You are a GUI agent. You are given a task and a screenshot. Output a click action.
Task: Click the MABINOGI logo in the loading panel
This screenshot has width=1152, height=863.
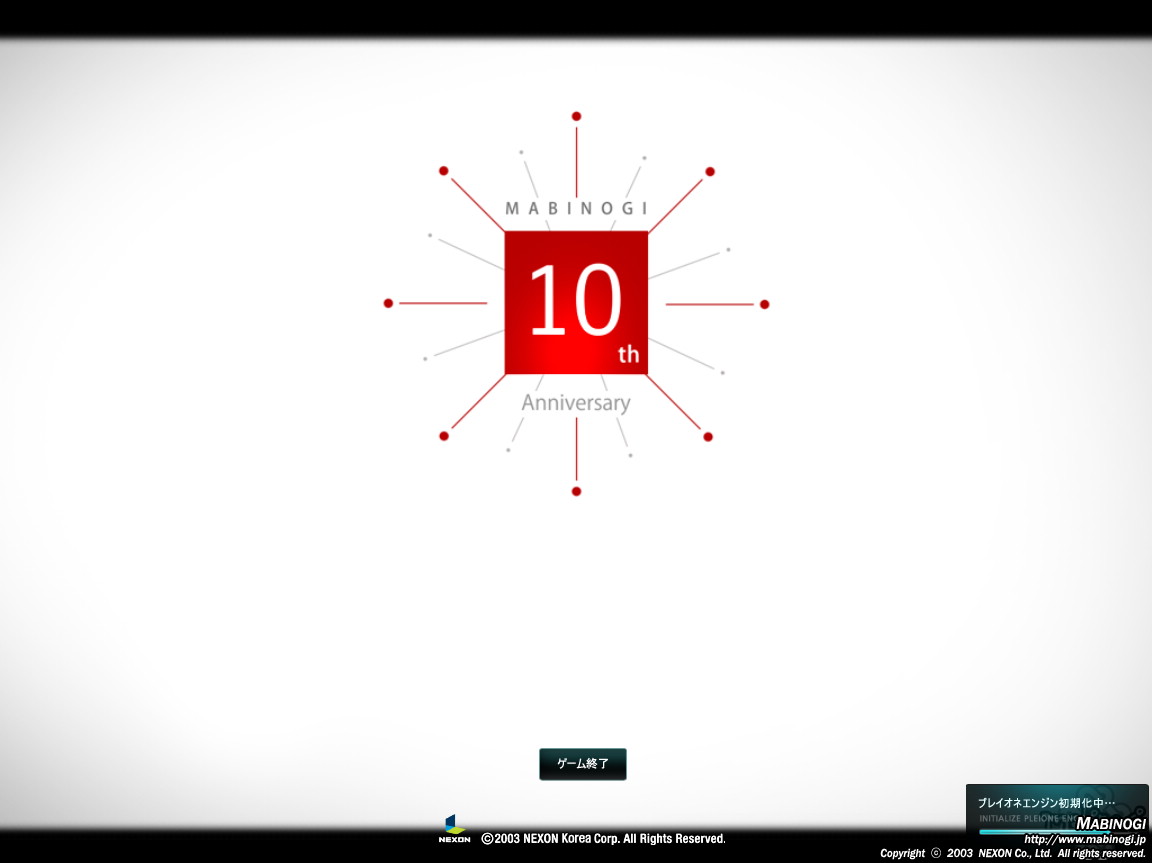click(1110, 824)
